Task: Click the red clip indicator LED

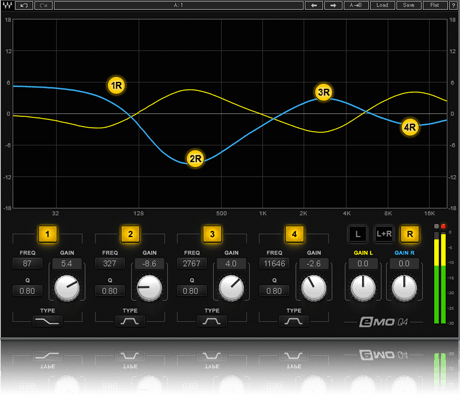Action: [x=443, y=226]
